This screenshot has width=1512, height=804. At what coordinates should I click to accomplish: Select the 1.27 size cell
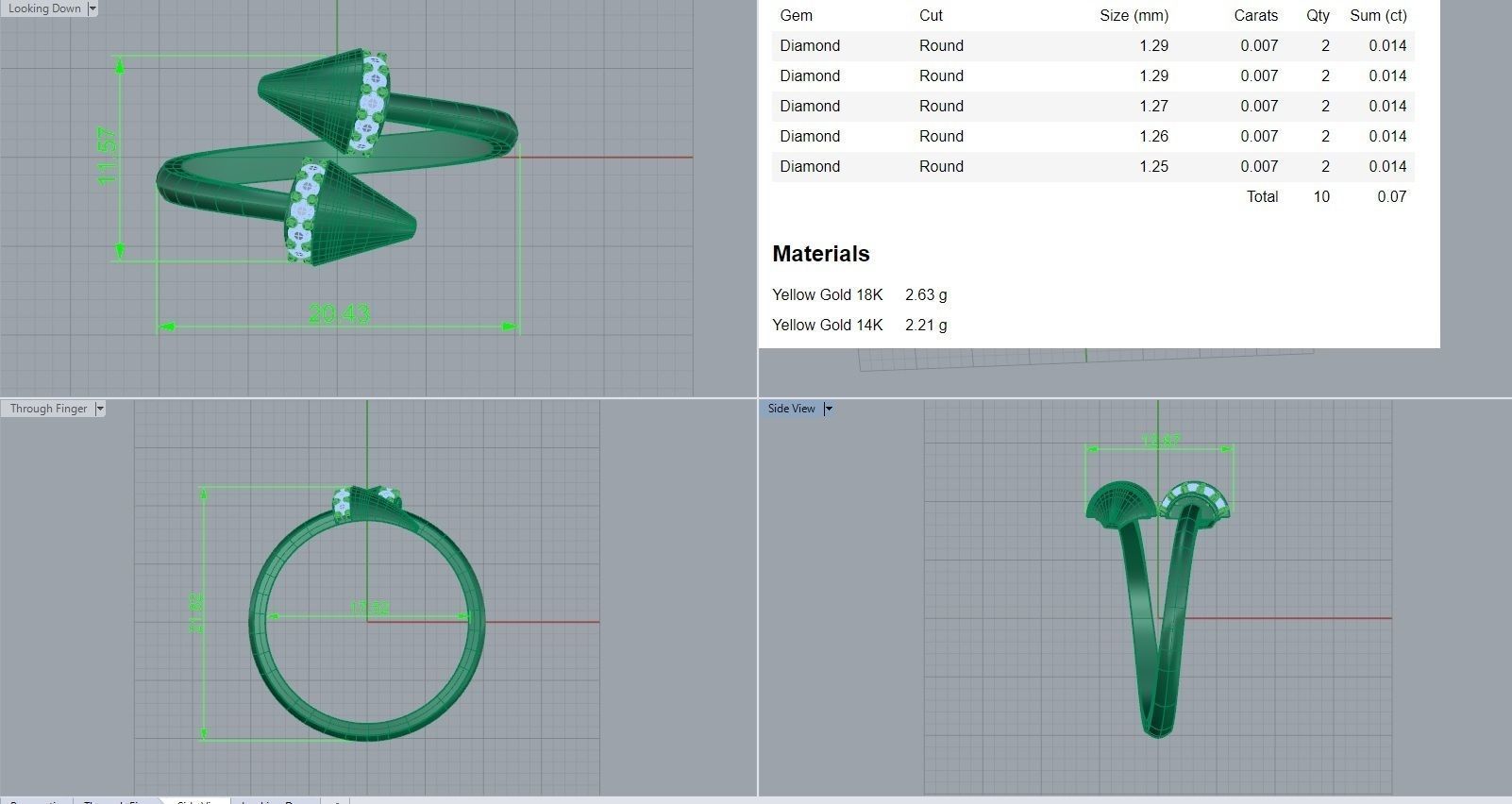coord(1153,106)
